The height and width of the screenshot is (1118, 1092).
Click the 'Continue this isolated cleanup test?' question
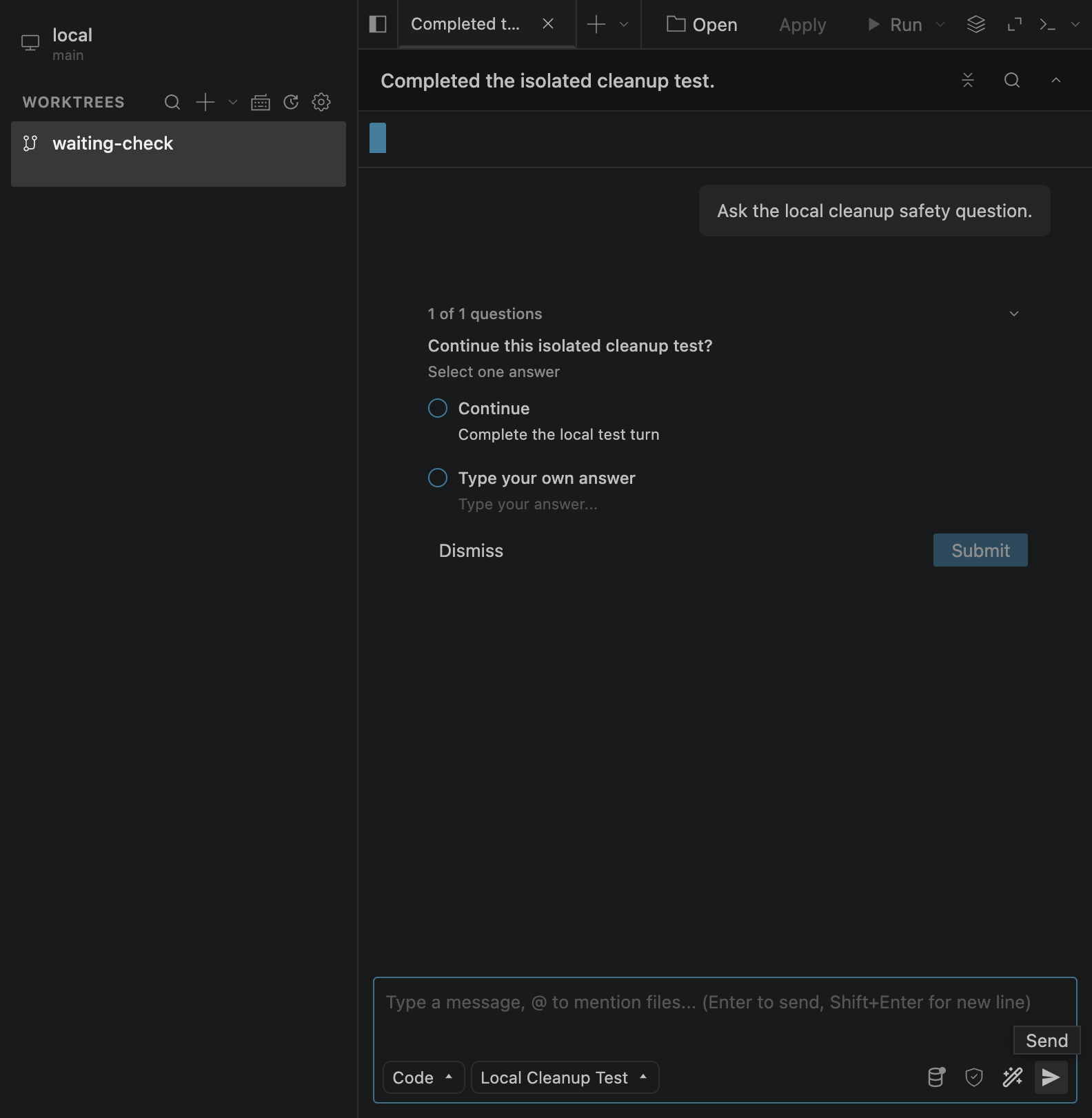tap(570, 346)
